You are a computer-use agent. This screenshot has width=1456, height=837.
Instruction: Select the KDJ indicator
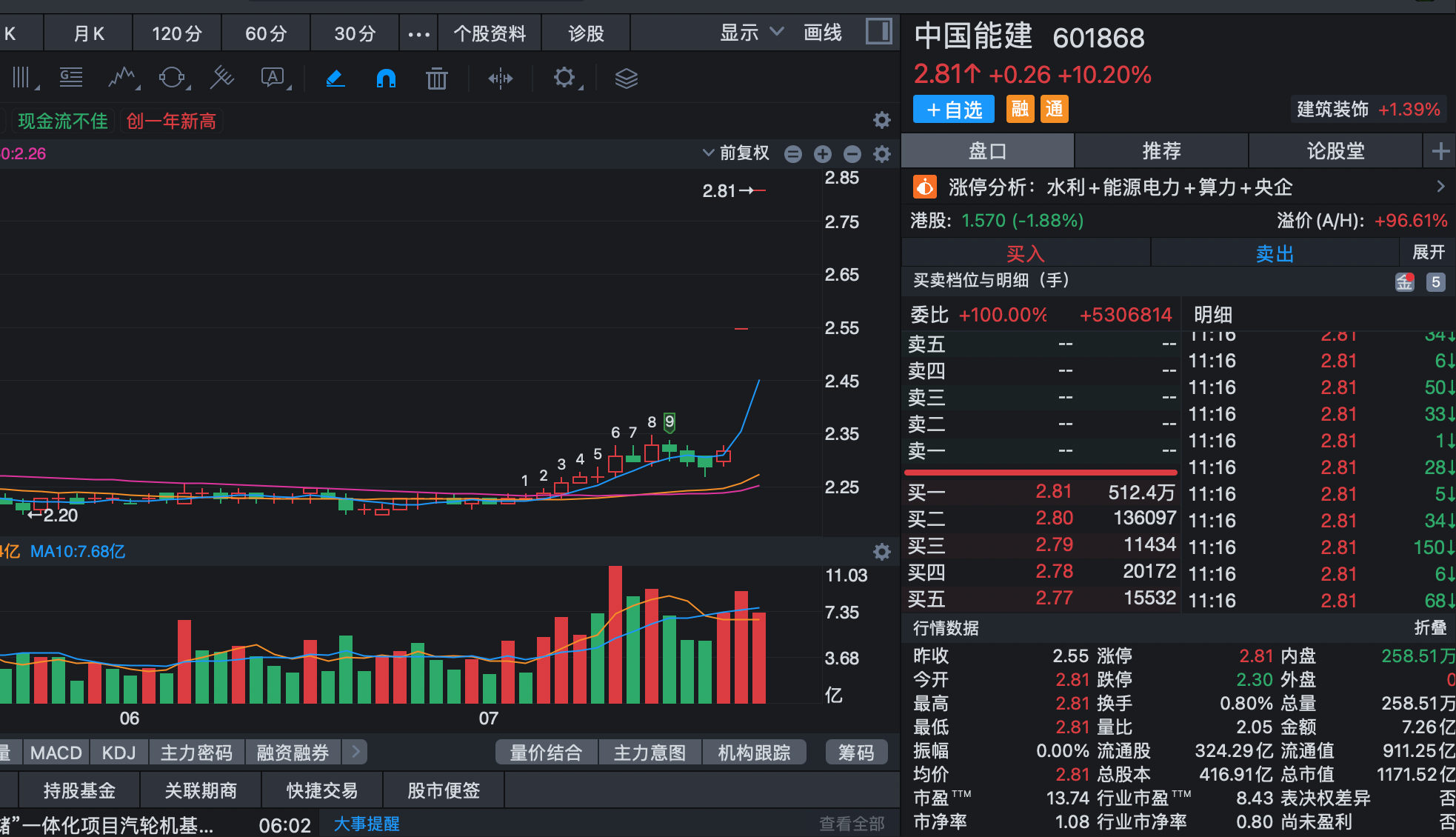pyautogui.click(x=119, y=753)
